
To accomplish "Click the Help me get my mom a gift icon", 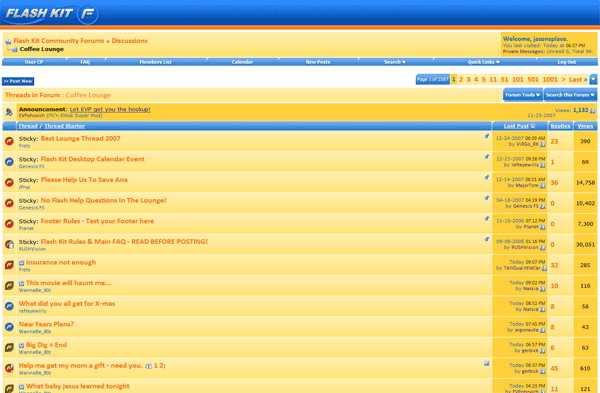I will point(9,369).
